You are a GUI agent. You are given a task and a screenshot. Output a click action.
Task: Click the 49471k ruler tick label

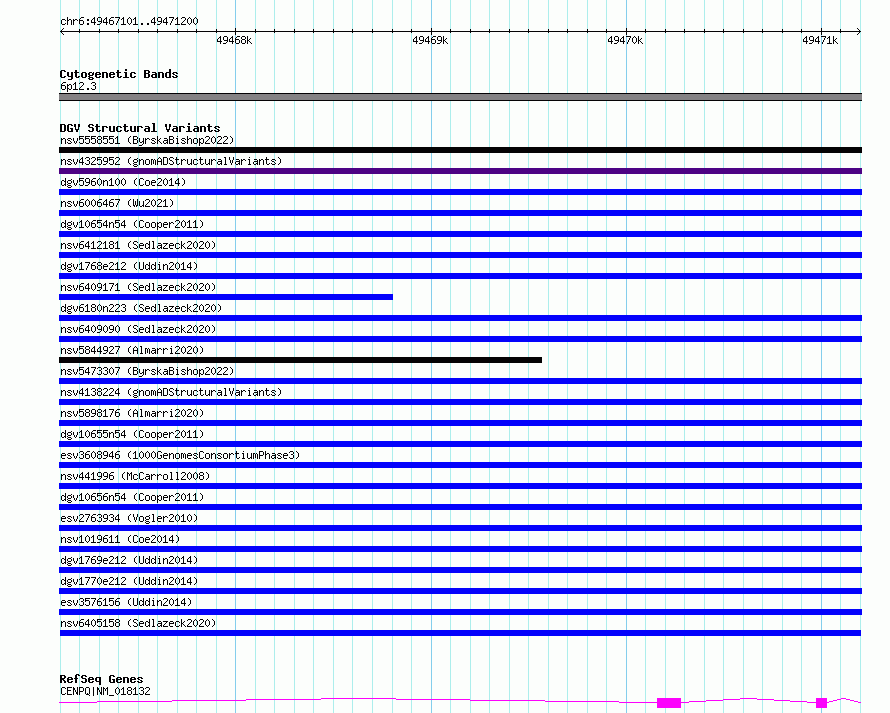click(820, 40)
